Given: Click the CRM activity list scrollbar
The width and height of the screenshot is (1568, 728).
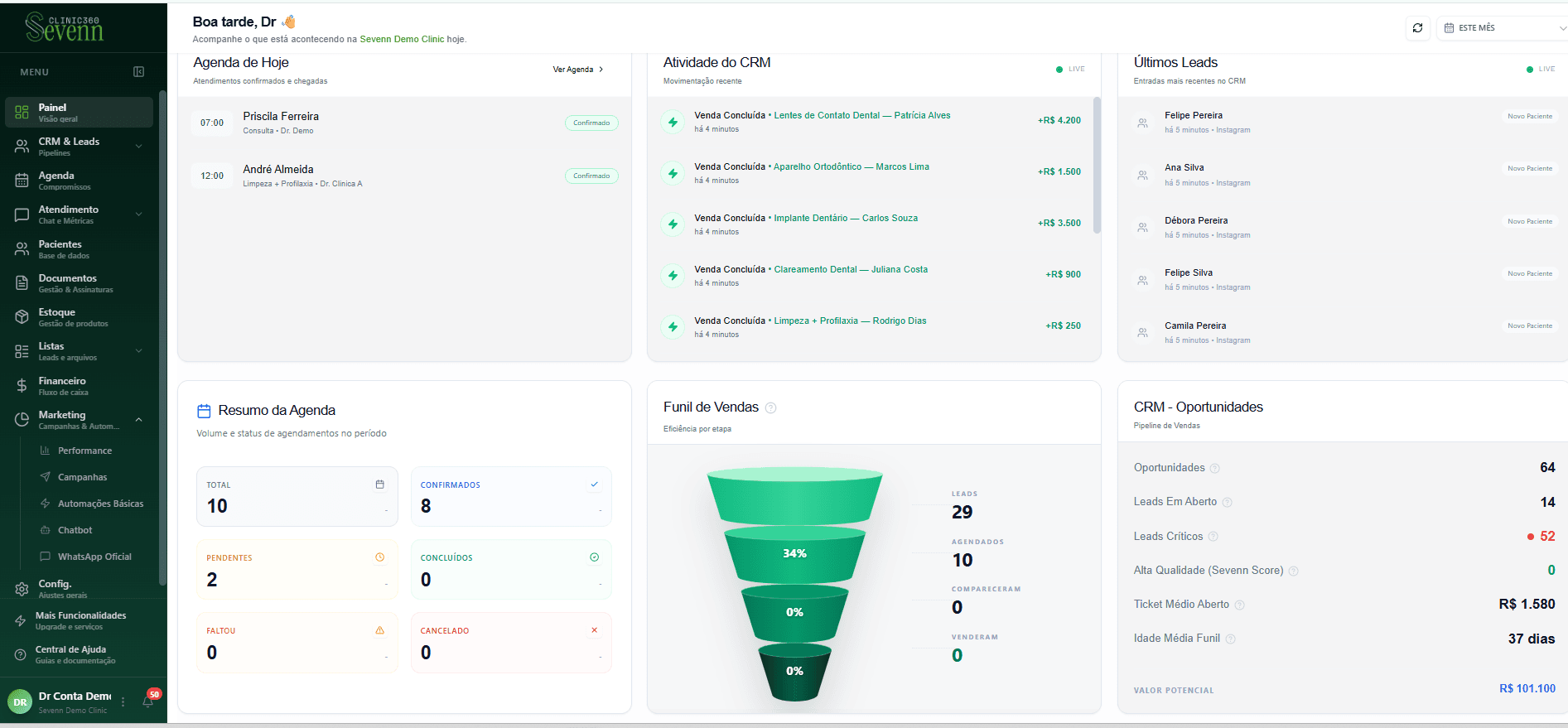Looking at the screenshot, I should (1097, 166).
